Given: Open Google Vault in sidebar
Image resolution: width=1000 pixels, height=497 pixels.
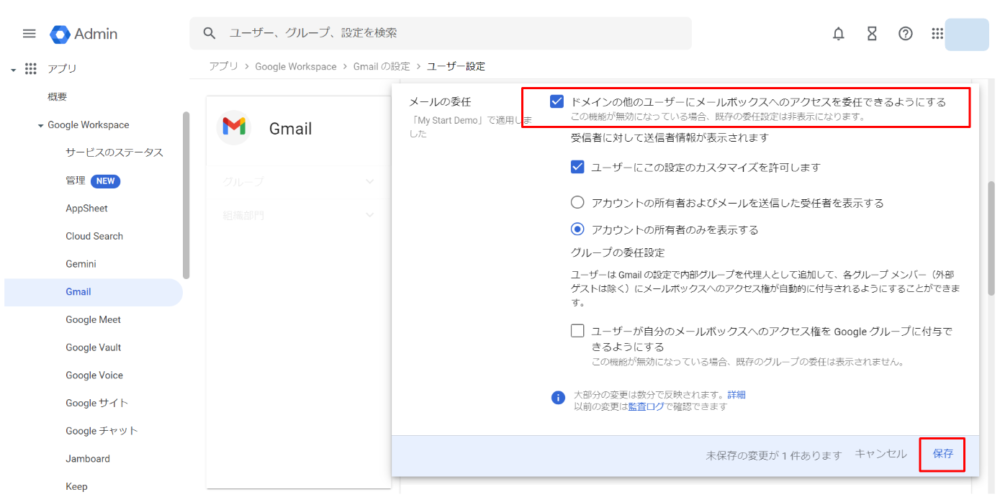Looking at the screenshot, I should click(93, 348).
